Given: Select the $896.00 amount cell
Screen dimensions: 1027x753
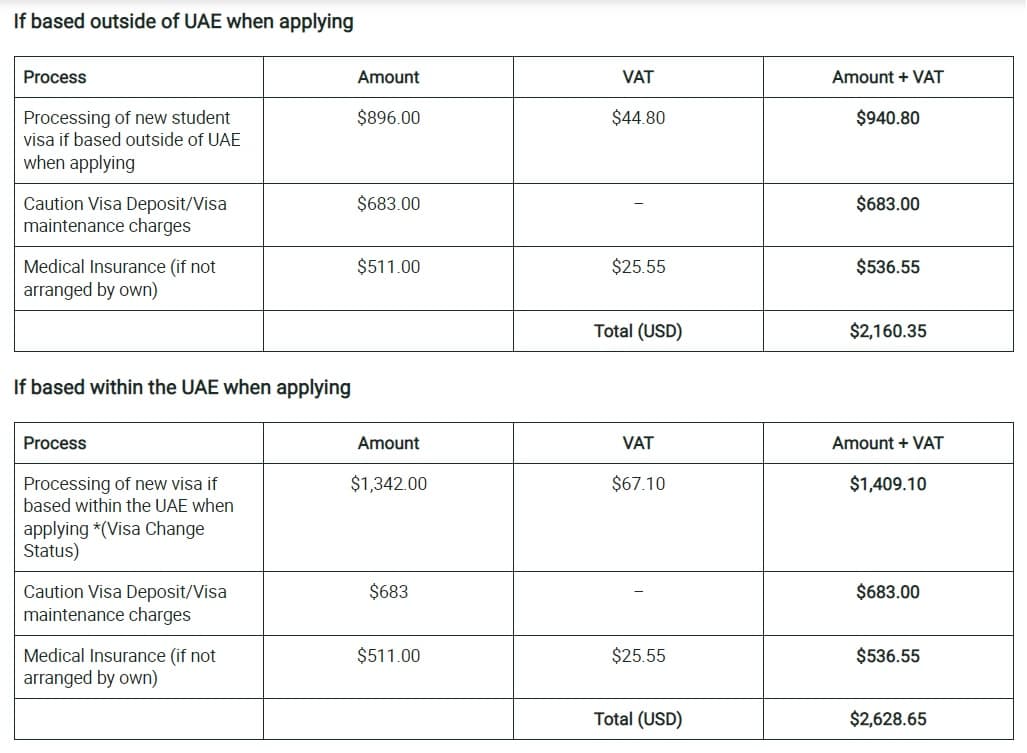Looking at the screenshot, I should click(x=388, y=118).
